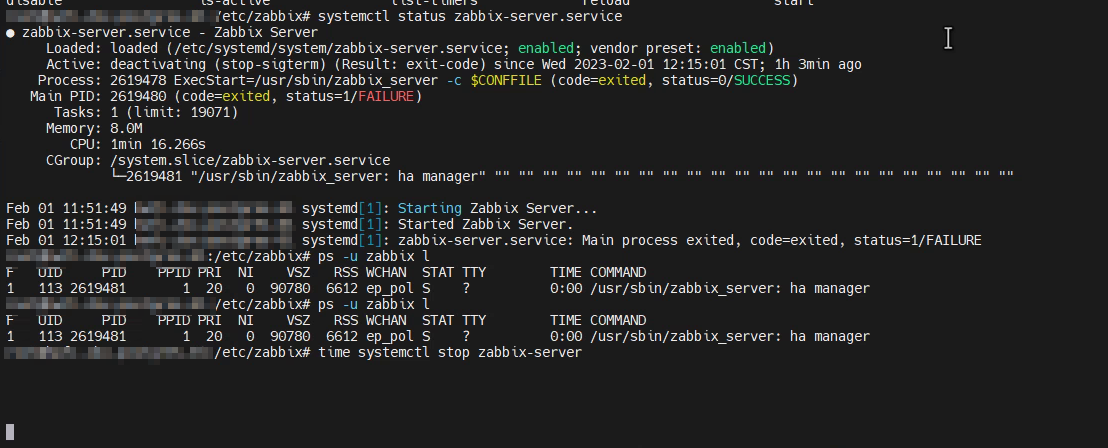Screen dimensions: 1108x448
Task: Click the 'Tasks: 1 (limit: 19071)' line
Action: click(x=146, y=112)
